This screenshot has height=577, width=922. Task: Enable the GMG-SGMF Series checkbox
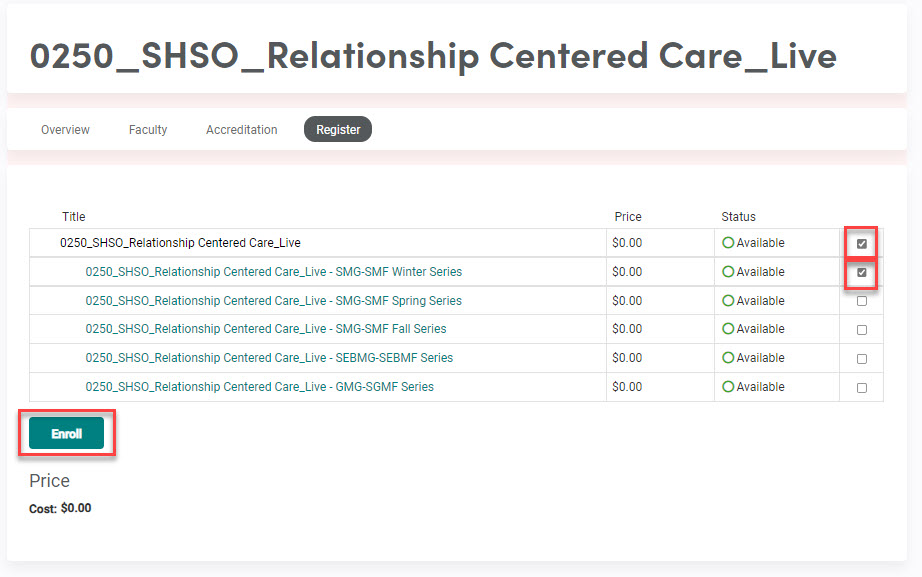click(860, 386)
